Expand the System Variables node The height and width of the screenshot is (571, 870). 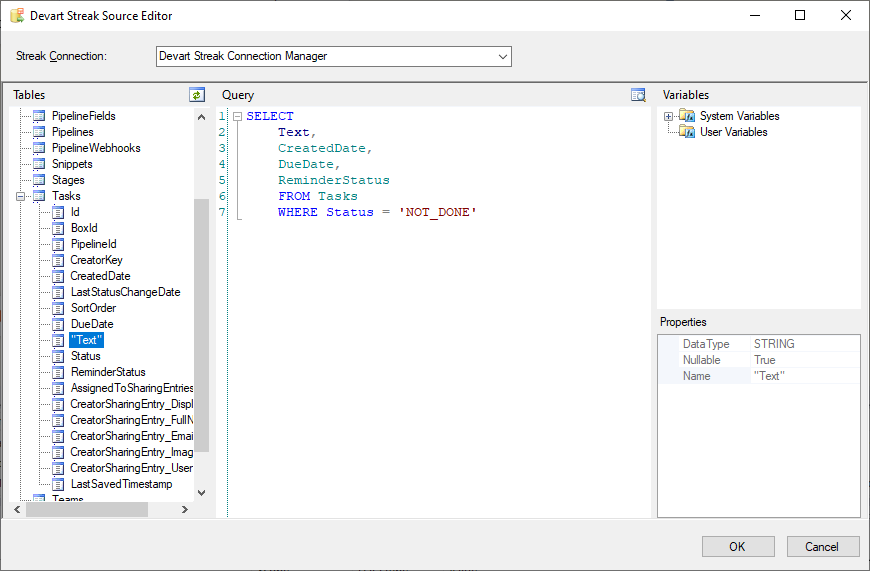coord(668,116)
